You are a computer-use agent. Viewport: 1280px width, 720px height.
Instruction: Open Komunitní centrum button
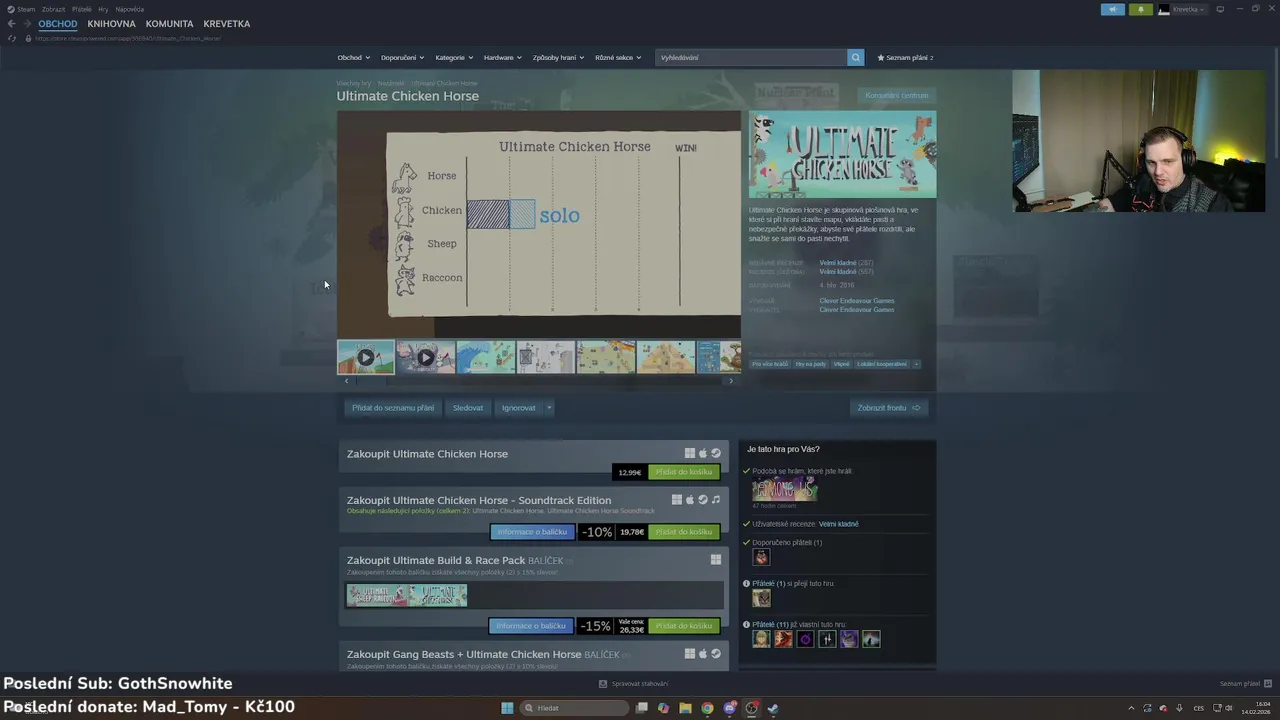tap(897, 95)
